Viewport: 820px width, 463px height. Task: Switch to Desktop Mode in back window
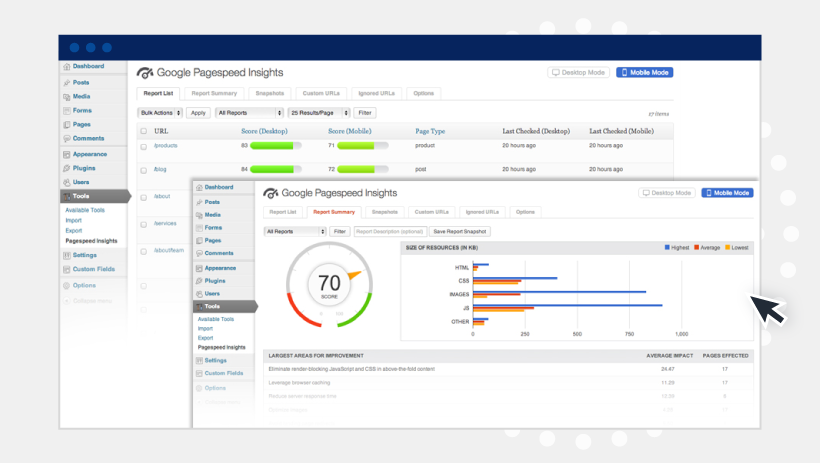point(578,73)
